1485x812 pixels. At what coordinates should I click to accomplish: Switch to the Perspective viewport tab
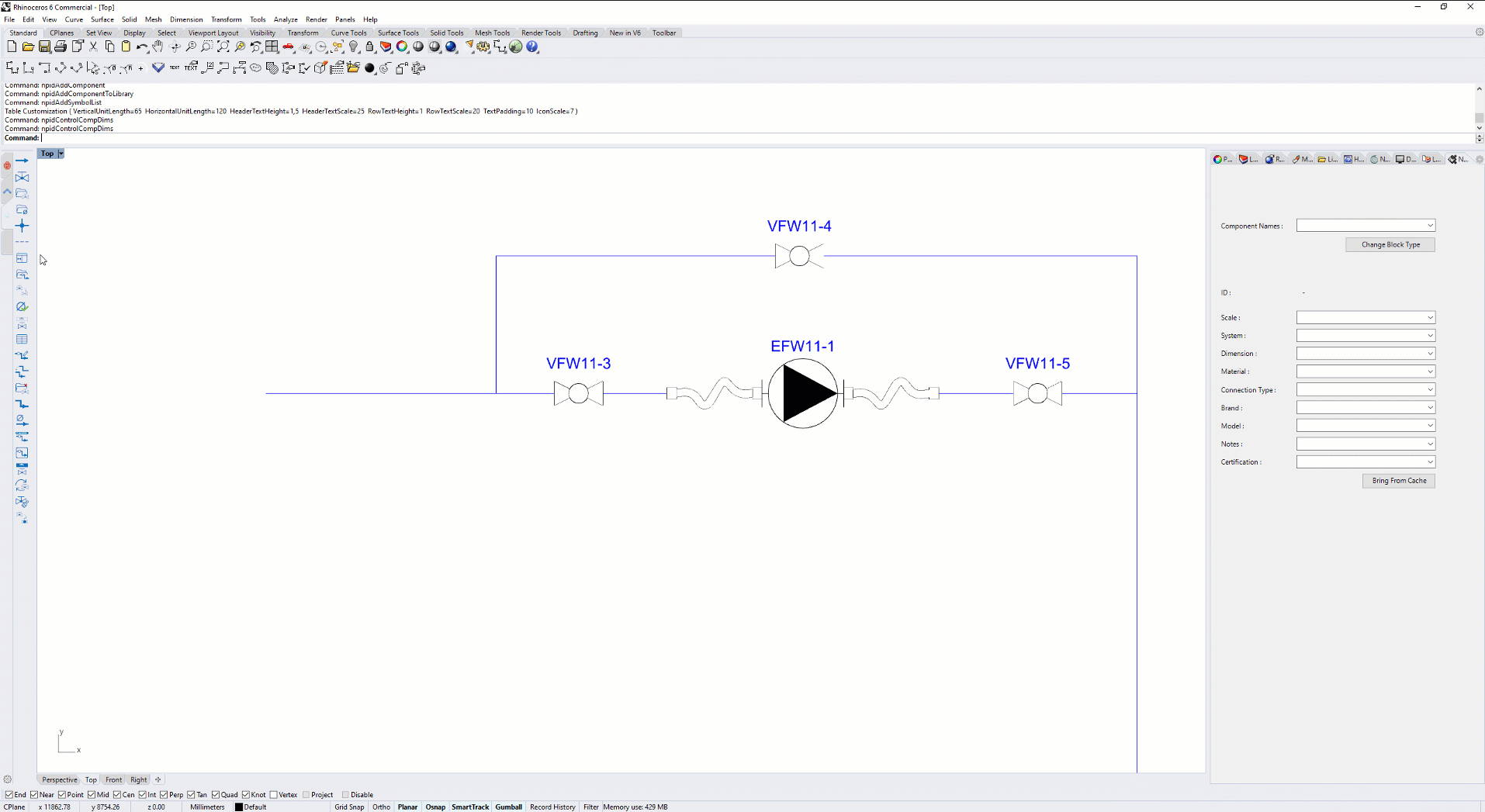60,779
